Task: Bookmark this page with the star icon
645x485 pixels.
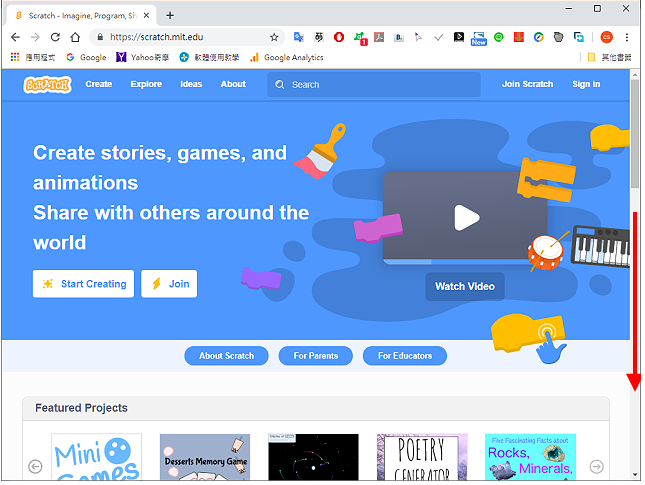Action: (274, 37)
